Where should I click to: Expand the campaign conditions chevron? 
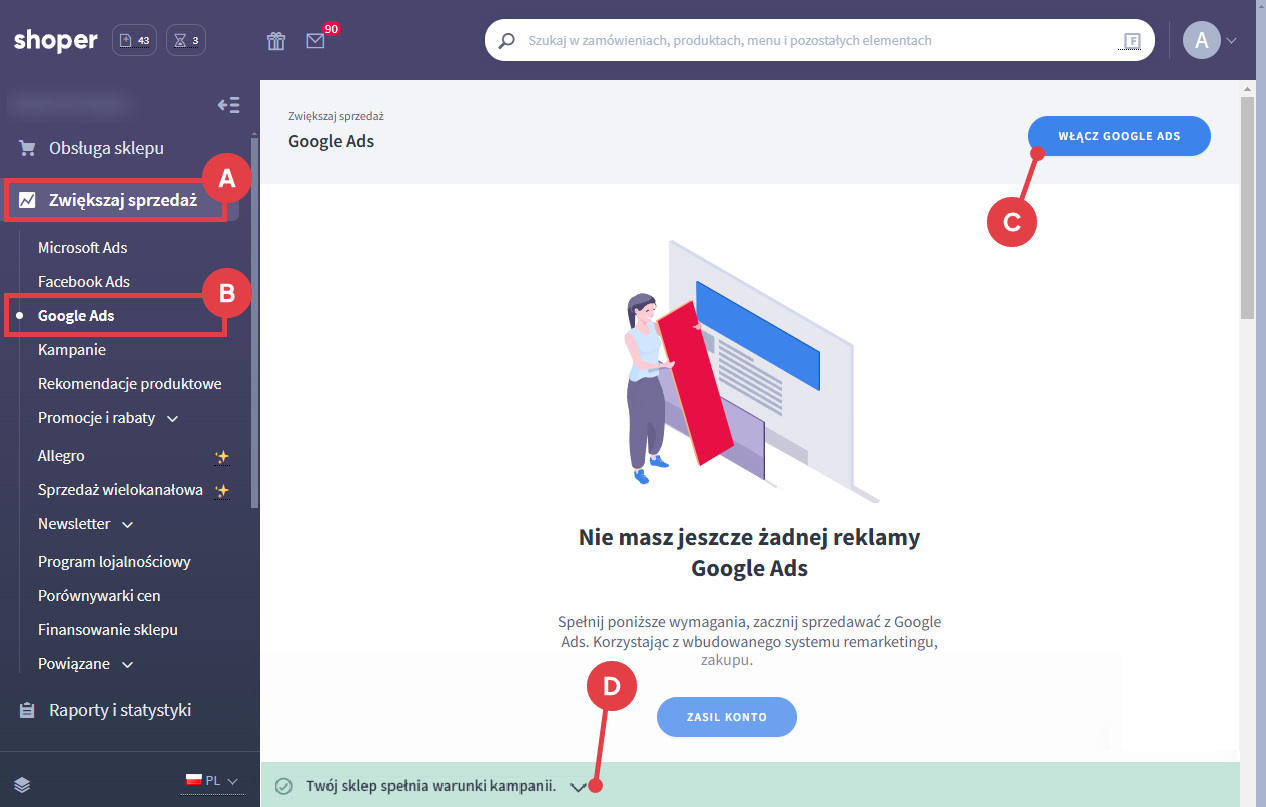(x=577, y=787)
